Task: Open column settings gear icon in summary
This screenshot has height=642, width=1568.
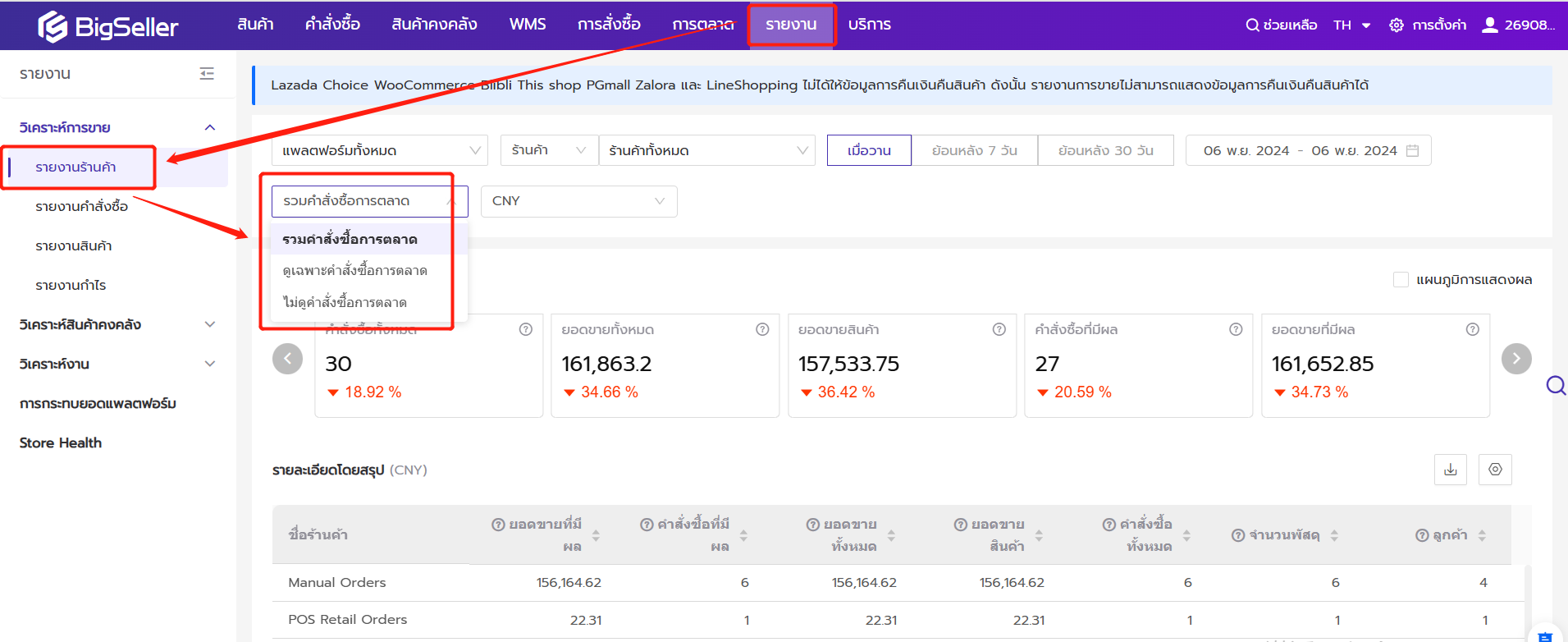Action: coord(1495,470)
